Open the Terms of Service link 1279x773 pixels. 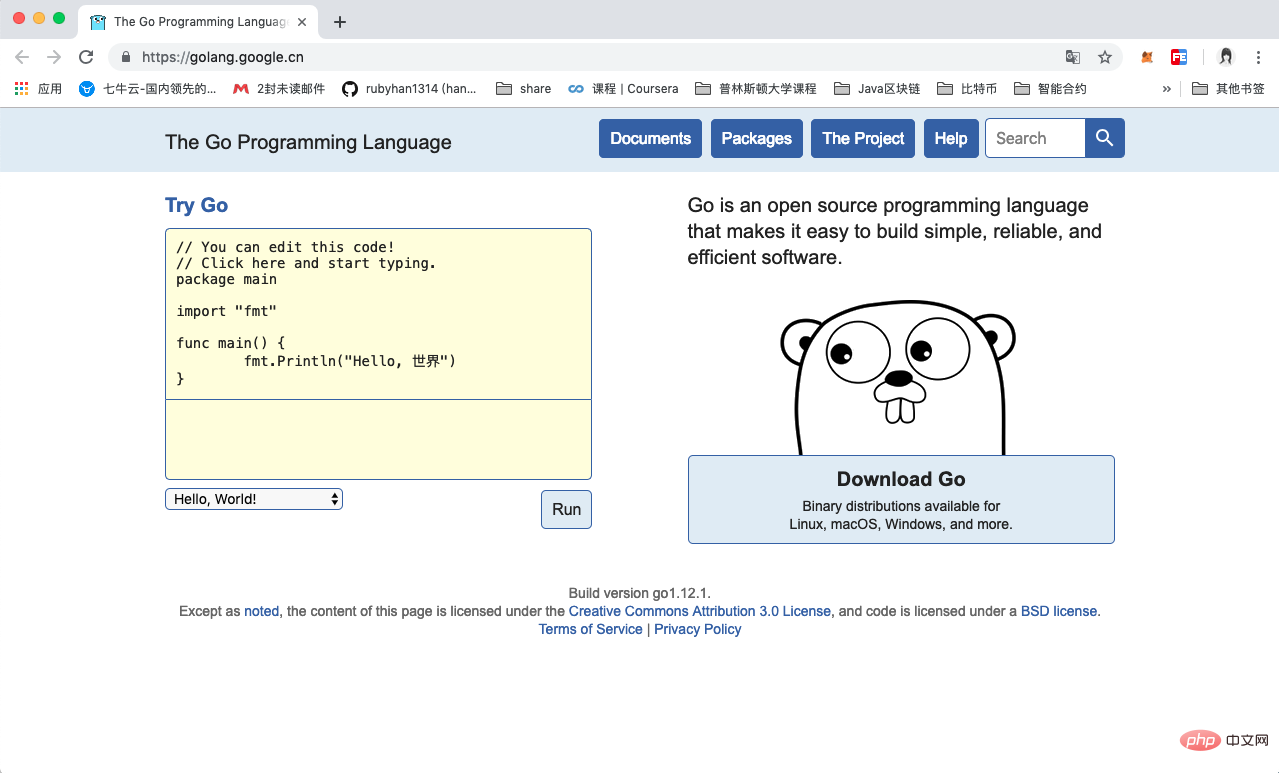pyautogui.click(x=591, y=629)
